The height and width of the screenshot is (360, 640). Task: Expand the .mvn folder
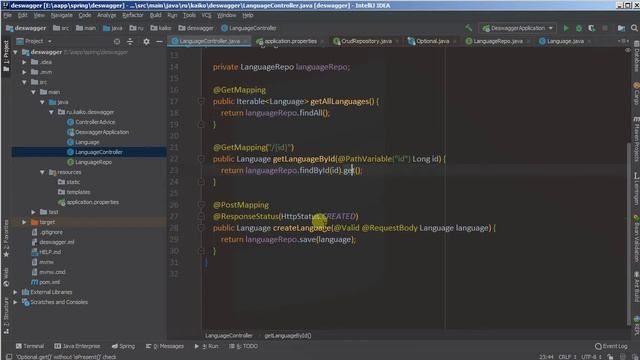pyautogui.click(x=24, y=72)
